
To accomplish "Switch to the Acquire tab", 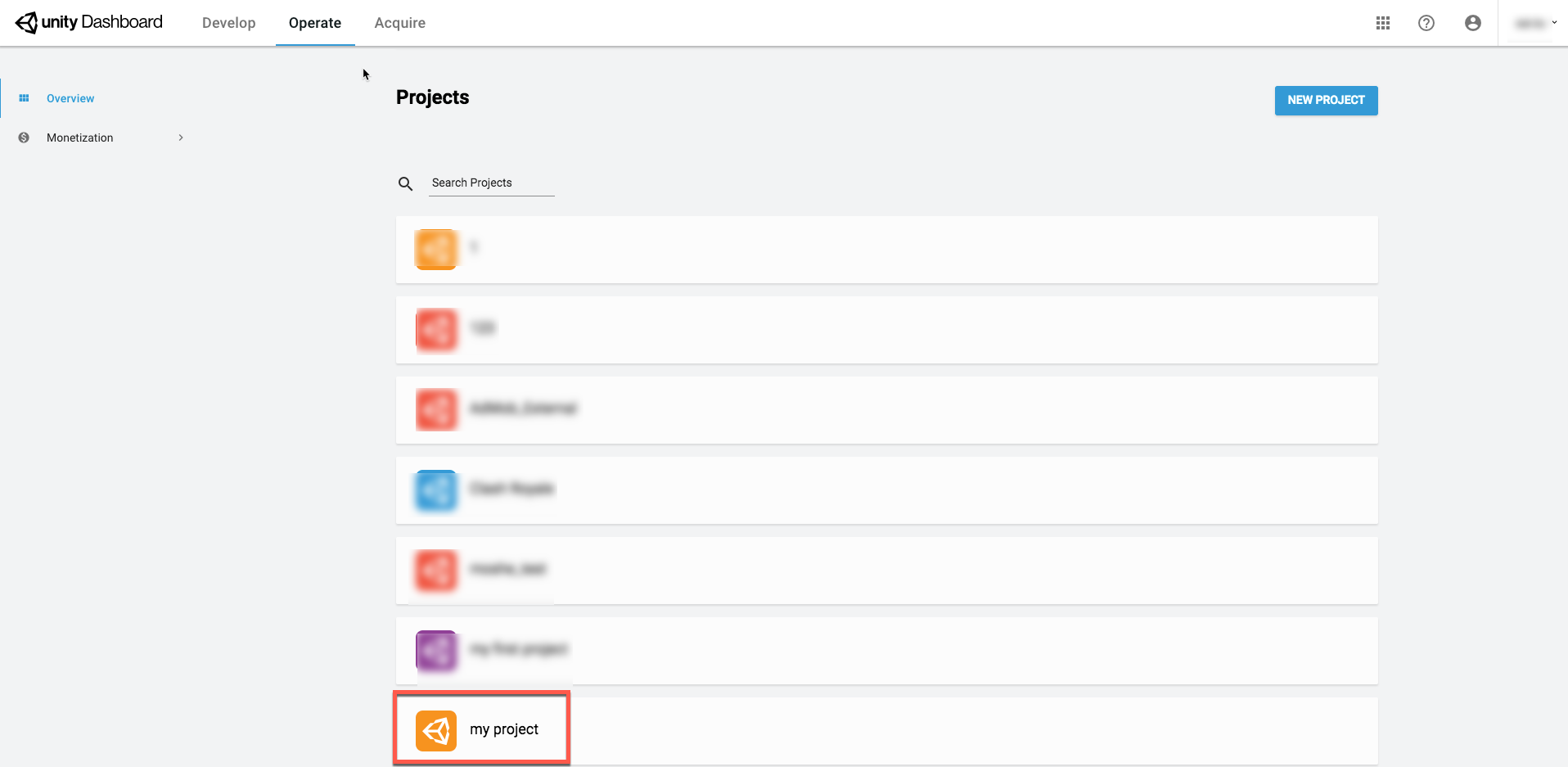I will pos(399,23).
